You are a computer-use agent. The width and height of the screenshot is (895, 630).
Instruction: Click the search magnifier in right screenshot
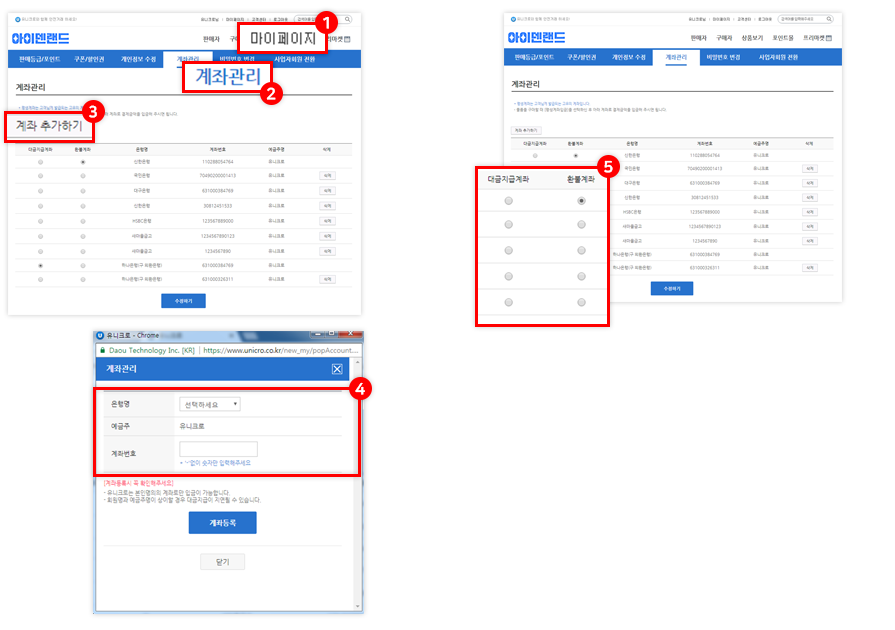click(x=829, y=19)
